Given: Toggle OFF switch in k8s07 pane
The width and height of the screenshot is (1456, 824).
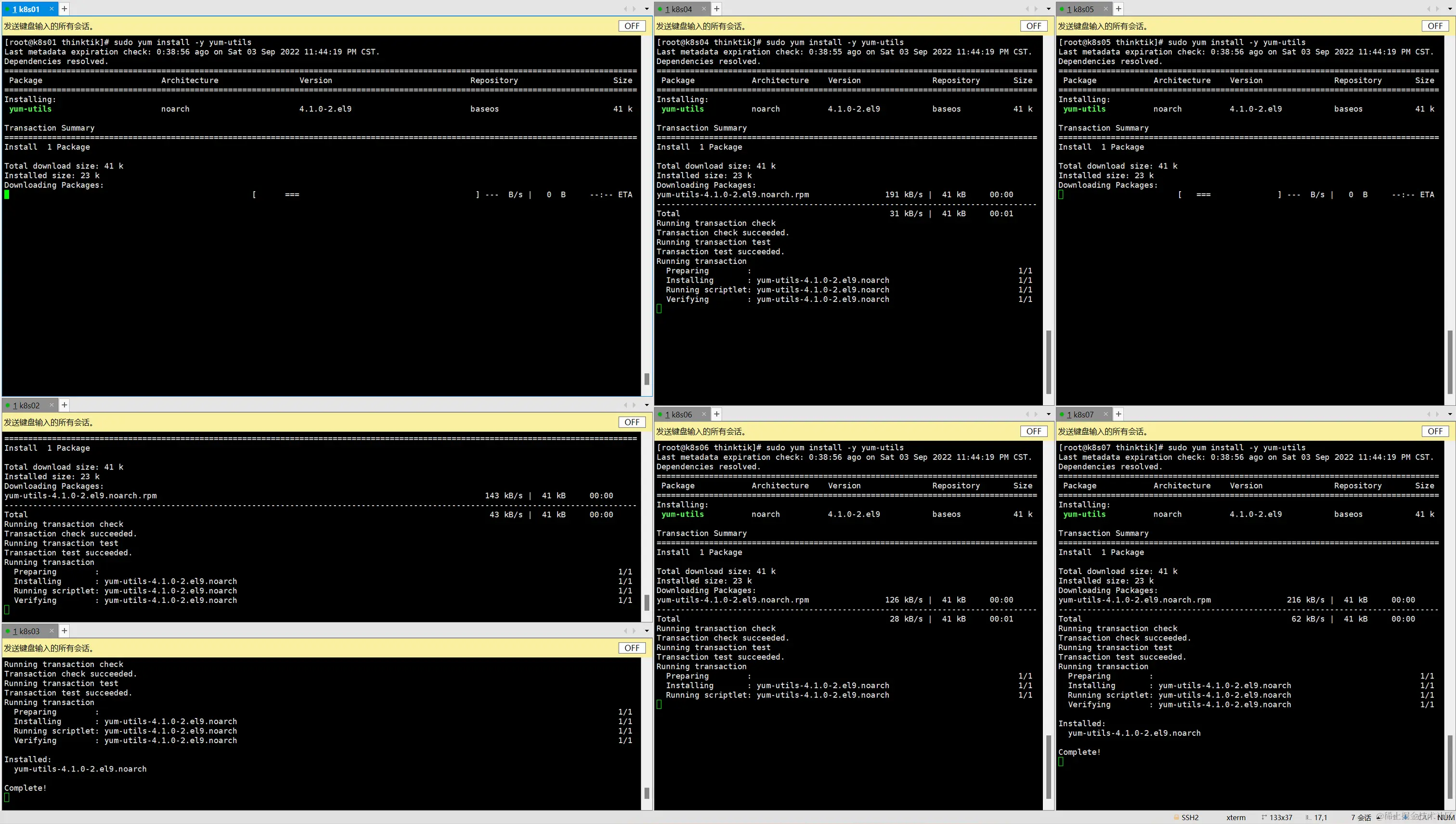Looking at the screenshot, I should 1435,431.
